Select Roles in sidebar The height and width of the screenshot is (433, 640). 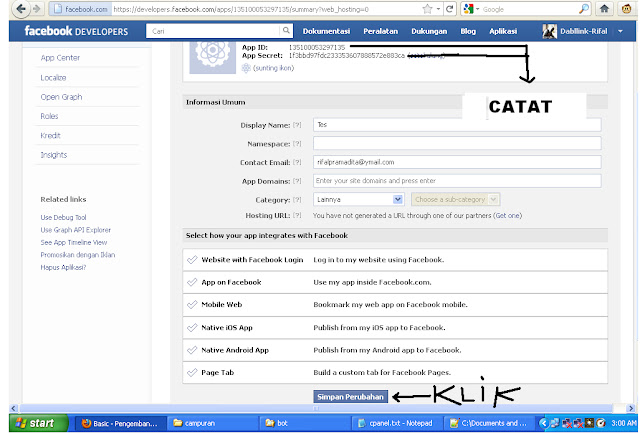point(49,116)
